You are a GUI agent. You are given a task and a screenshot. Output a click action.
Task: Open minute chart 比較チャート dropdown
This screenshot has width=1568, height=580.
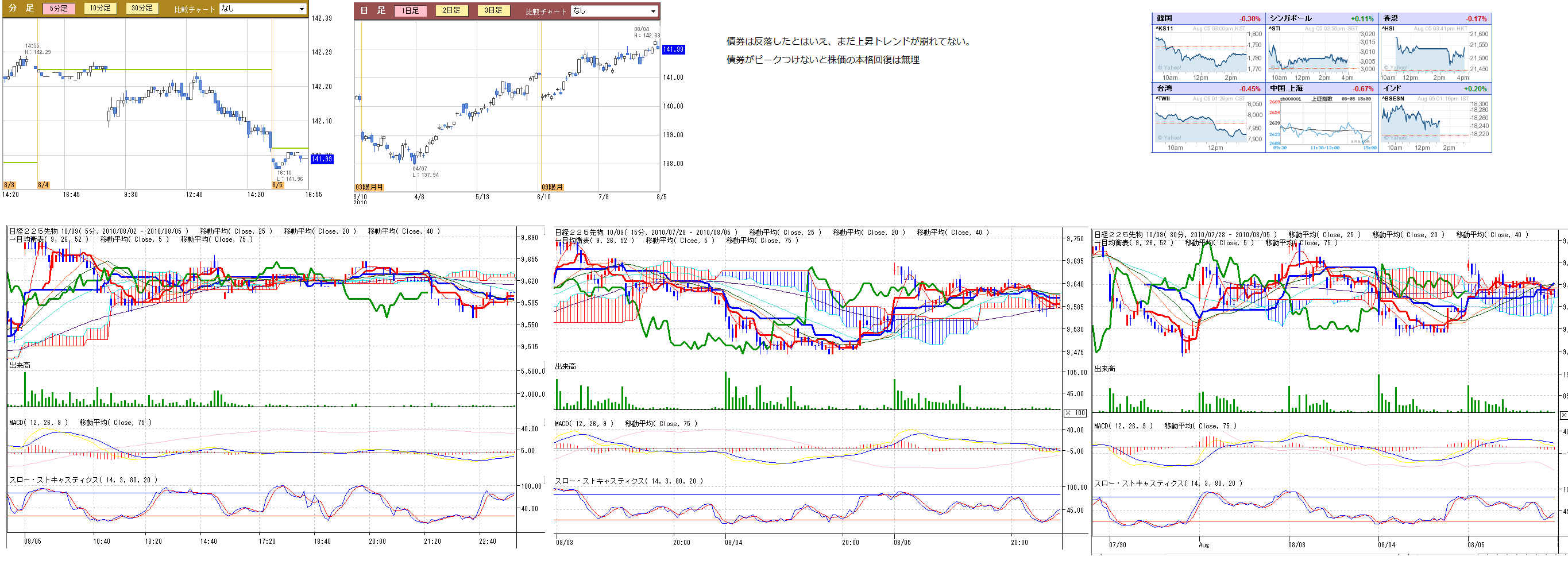pos(263,9)
